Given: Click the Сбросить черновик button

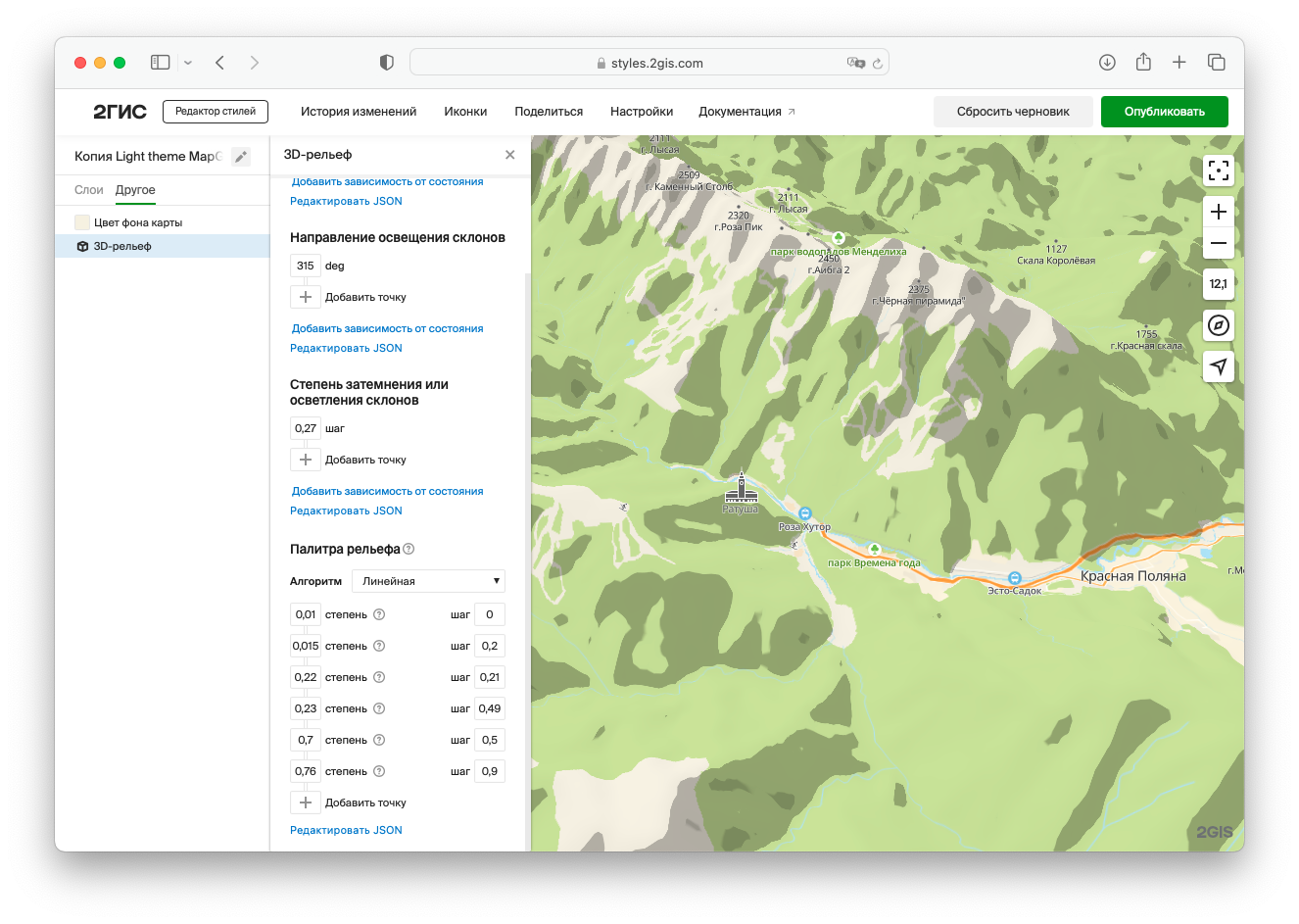Looking at the screenshot, I should [1013, 112].
